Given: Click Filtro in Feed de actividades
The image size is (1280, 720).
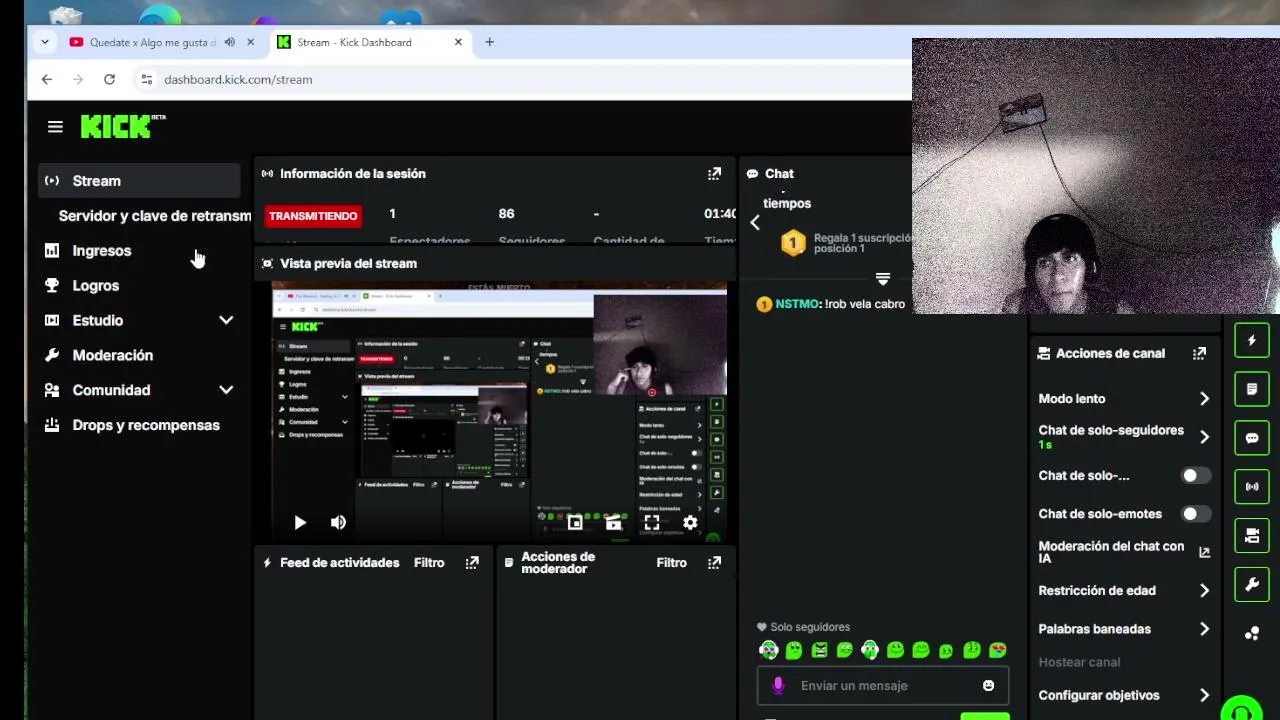Looking at the screenshot, I should pos(429,563).
